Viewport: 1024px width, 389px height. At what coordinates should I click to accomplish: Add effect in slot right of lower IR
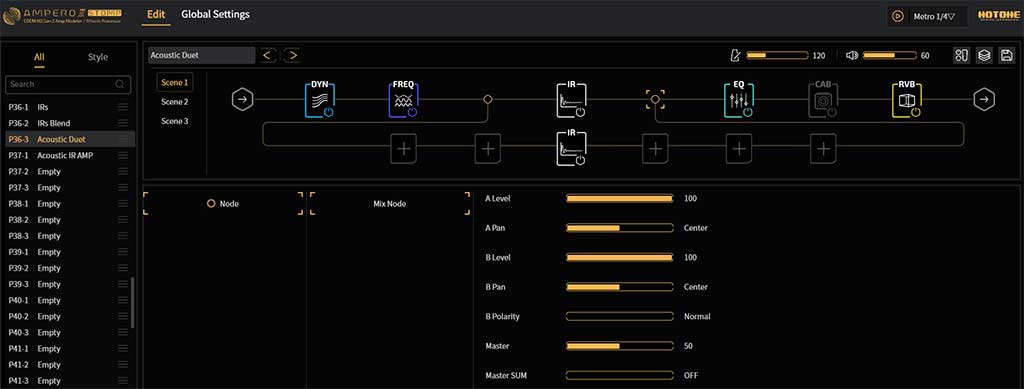pos(655,148)
